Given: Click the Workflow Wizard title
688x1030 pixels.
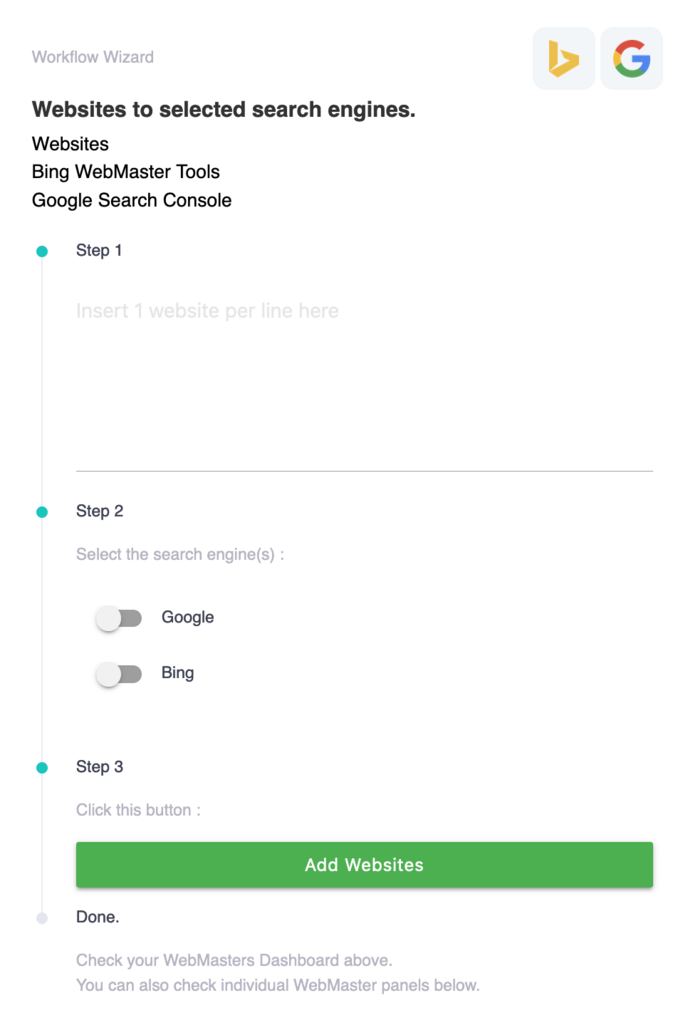Looking at the screenshot, I should point(93,57).
